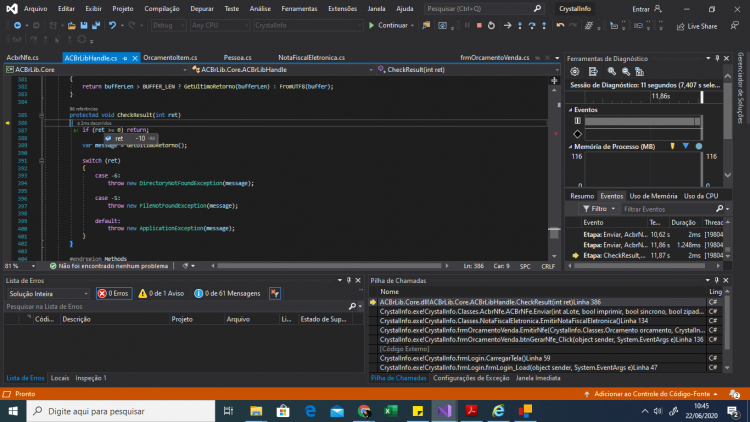Open the ACBrLib.Core project navigation dropdown
Image resolution: width=750 pixels, height=422 pixels.
[x=97, y=70]
